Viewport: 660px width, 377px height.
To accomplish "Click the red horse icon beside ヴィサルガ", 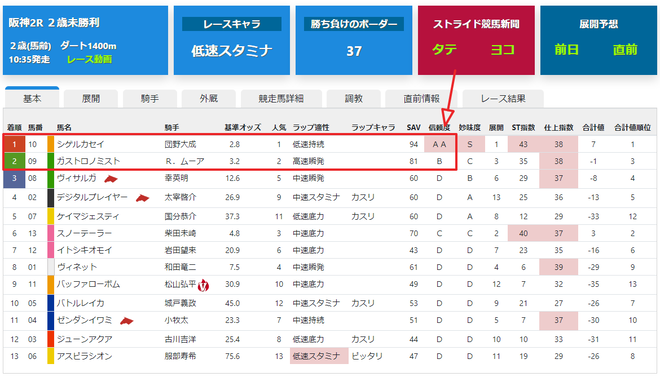I will pos(111,179).
